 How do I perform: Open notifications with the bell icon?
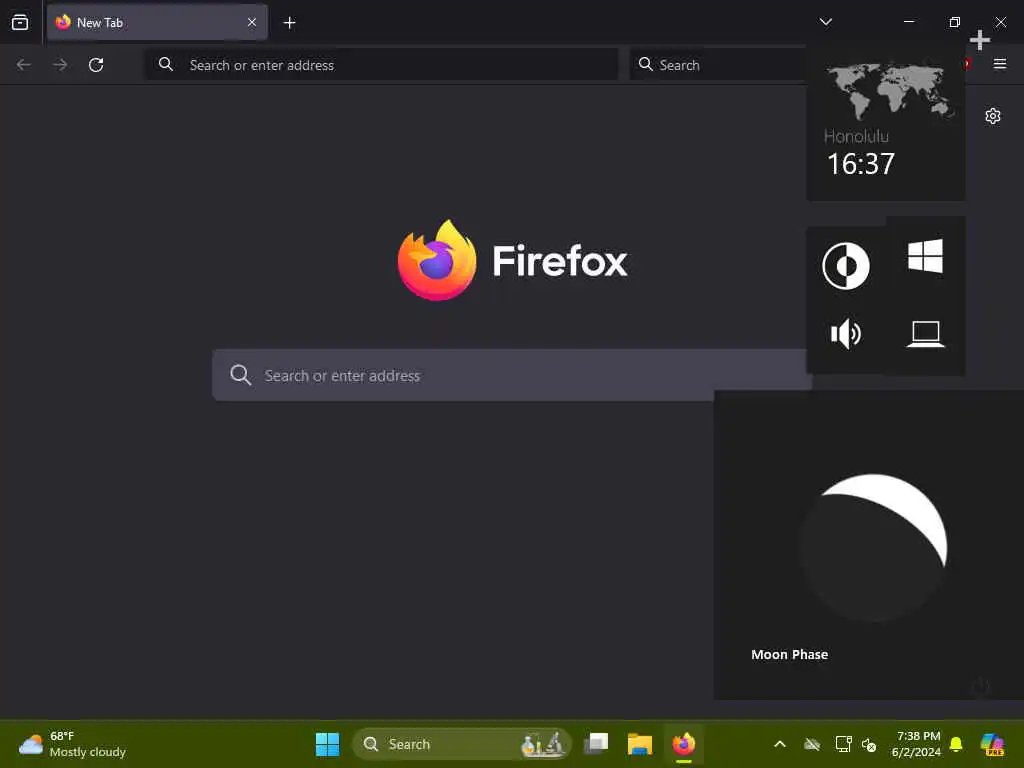click(956, 744)
